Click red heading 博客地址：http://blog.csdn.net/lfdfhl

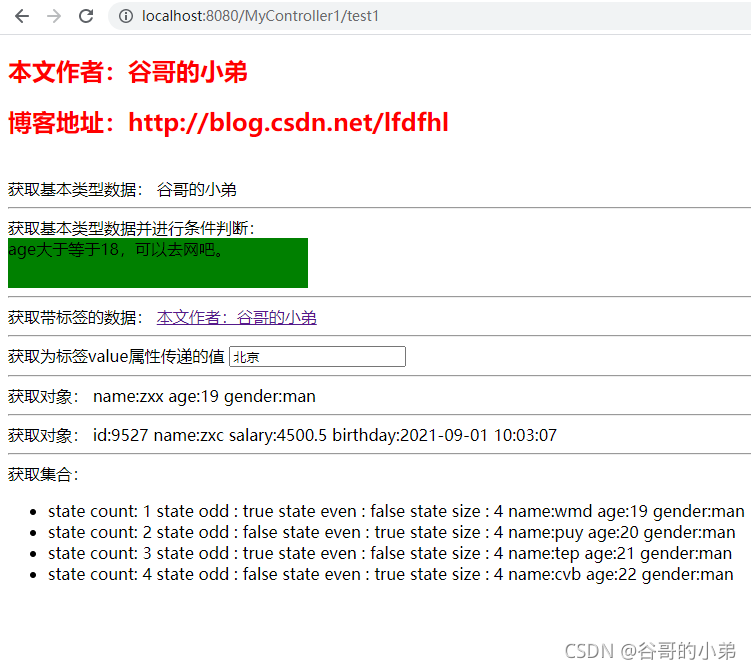tap(228, 123)
